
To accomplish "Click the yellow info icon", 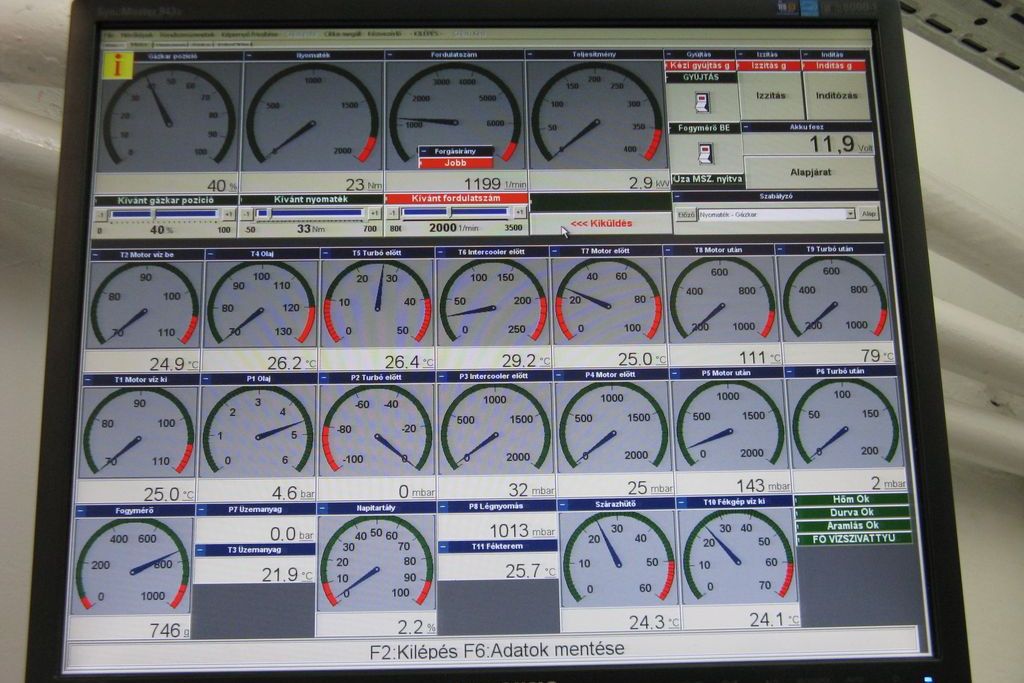I will 119,66.
